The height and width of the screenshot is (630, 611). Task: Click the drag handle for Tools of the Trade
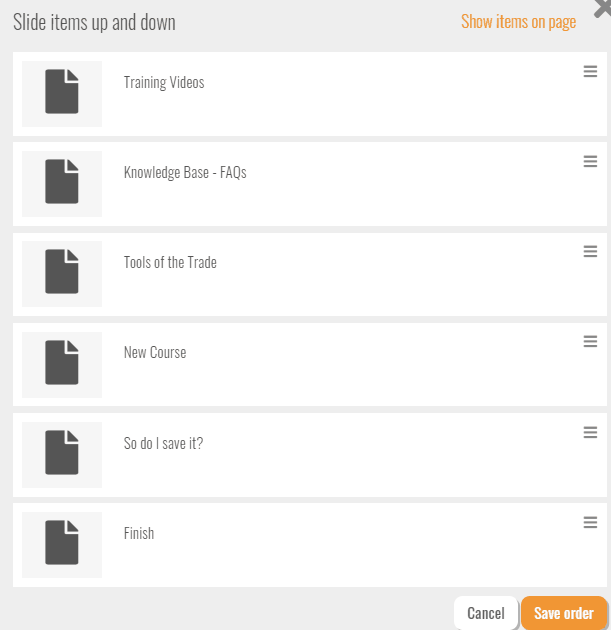(x=590, y=252)
